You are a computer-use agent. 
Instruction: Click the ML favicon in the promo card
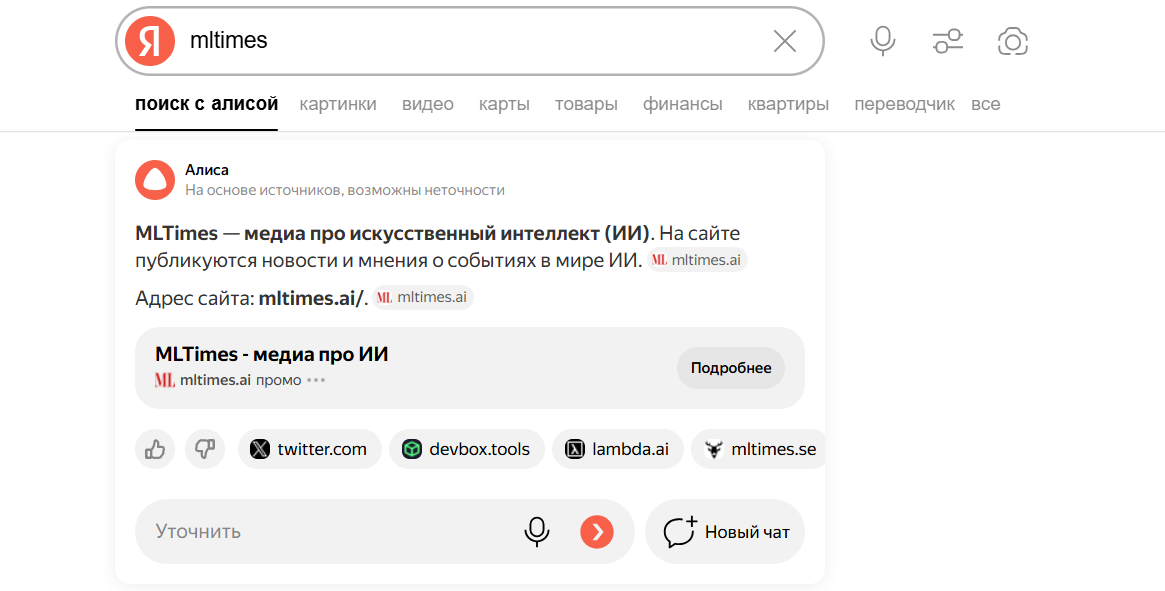click(x=165, y=381)
